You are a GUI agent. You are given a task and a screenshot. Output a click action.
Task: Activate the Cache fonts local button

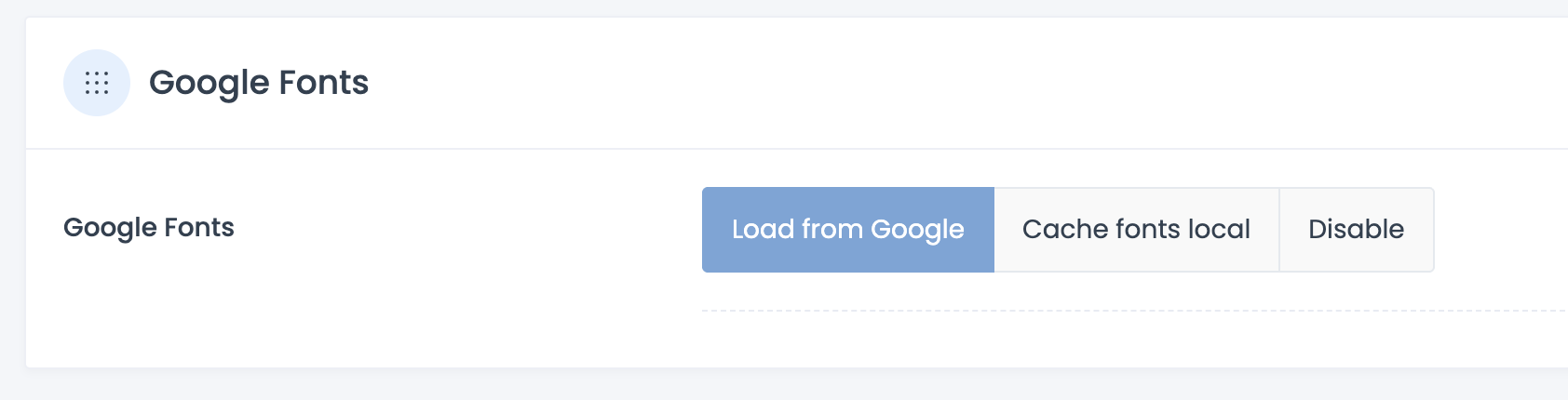(x=1136, y=230)
